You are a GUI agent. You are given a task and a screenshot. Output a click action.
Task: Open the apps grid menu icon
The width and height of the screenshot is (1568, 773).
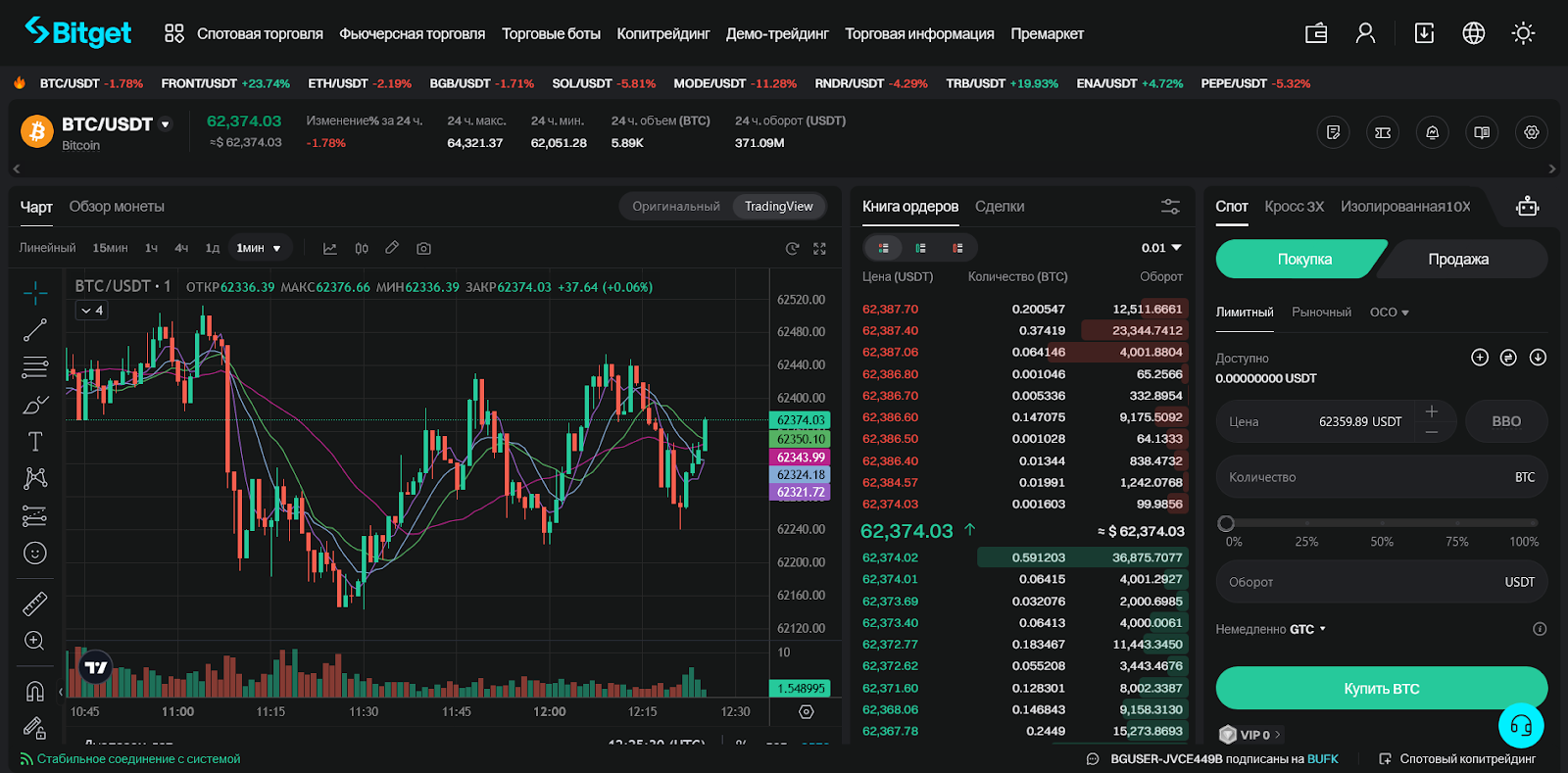[x=174, y=33]
